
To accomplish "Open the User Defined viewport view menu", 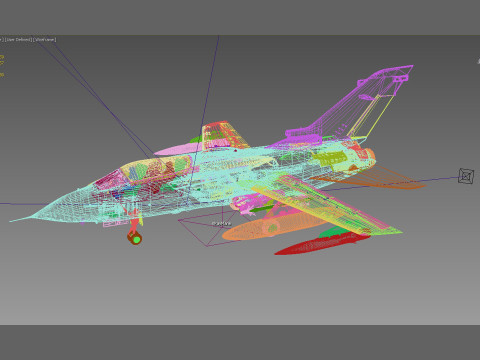I will tap(18, 39).
